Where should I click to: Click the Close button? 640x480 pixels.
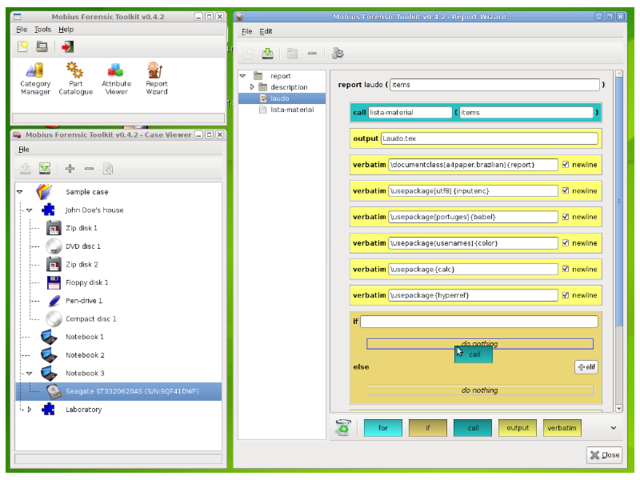tap(604, 455)
